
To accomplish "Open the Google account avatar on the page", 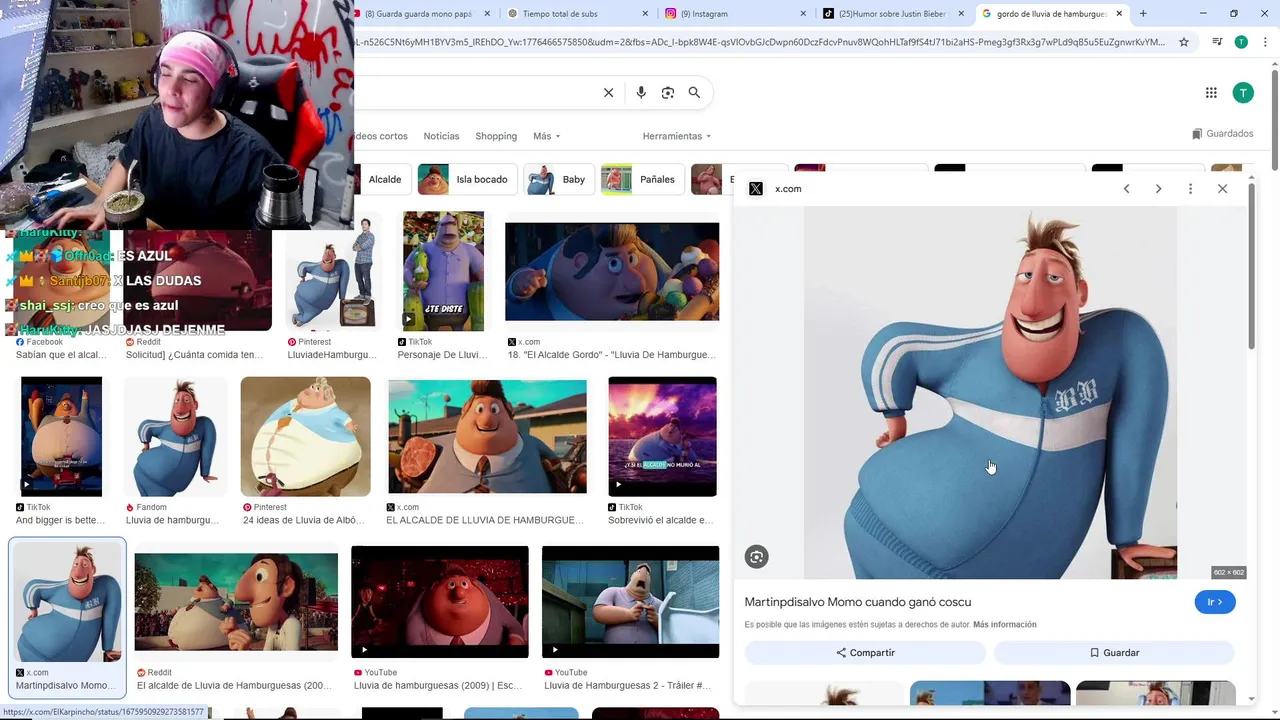I will coord(1243,93).
